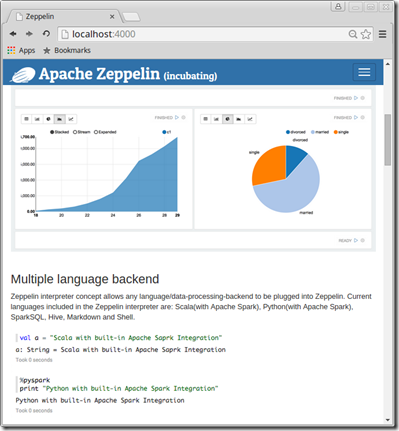Open settings gear of pie chart paragraph
399x431 pixels.
pos(363,117)
